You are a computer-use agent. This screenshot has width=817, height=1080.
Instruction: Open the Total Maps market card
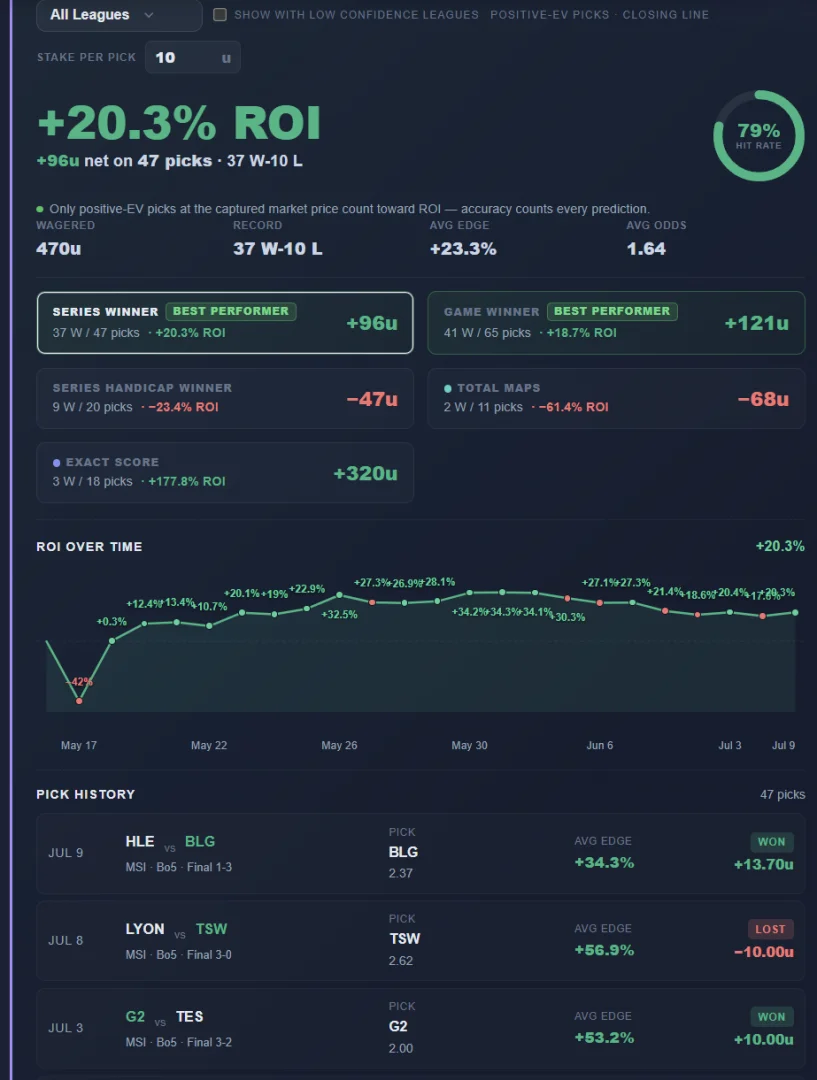[617, 398]
